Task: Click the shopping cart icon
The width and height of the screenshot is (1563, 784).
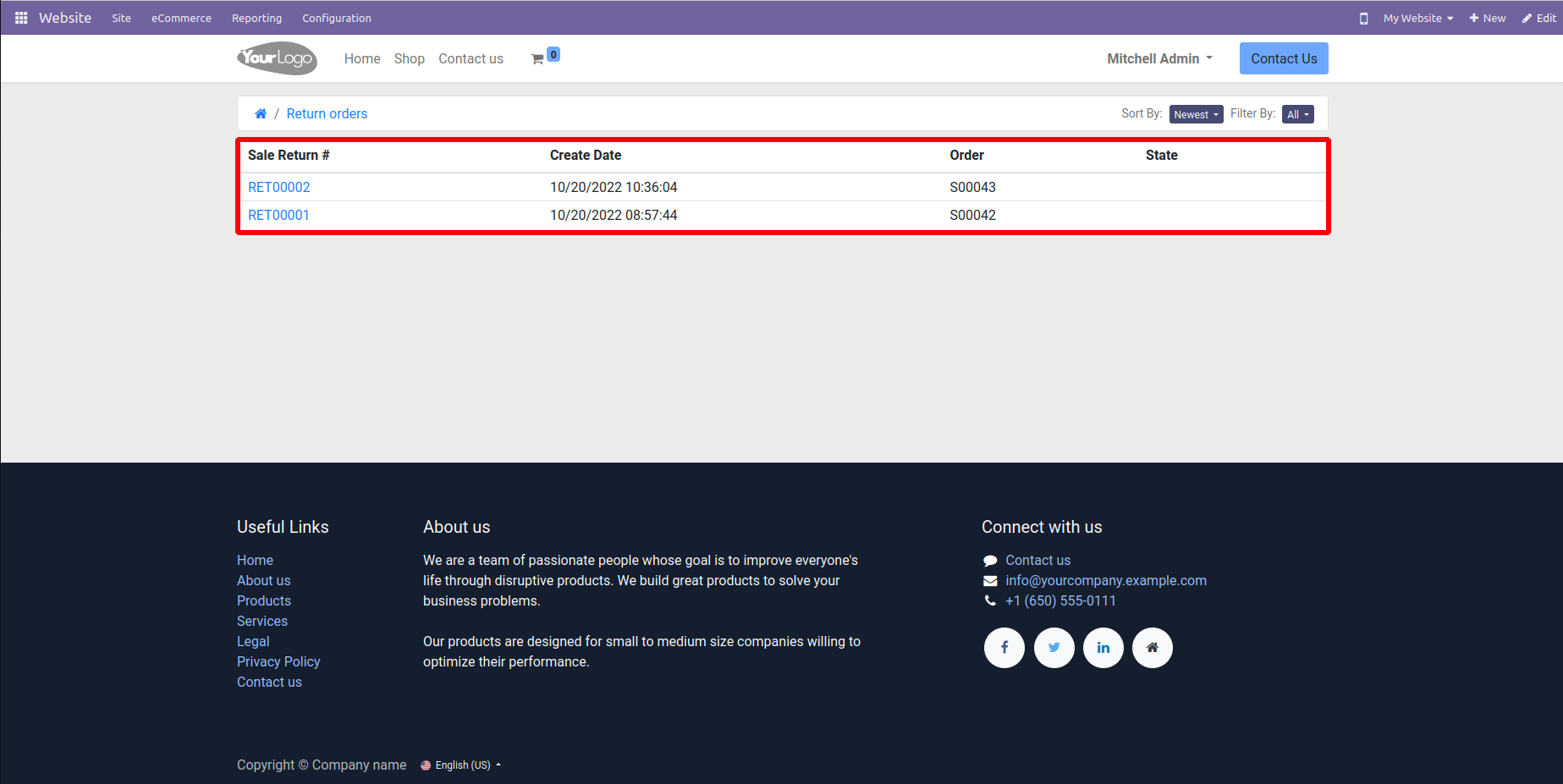Action: click(x=537, y=59)
